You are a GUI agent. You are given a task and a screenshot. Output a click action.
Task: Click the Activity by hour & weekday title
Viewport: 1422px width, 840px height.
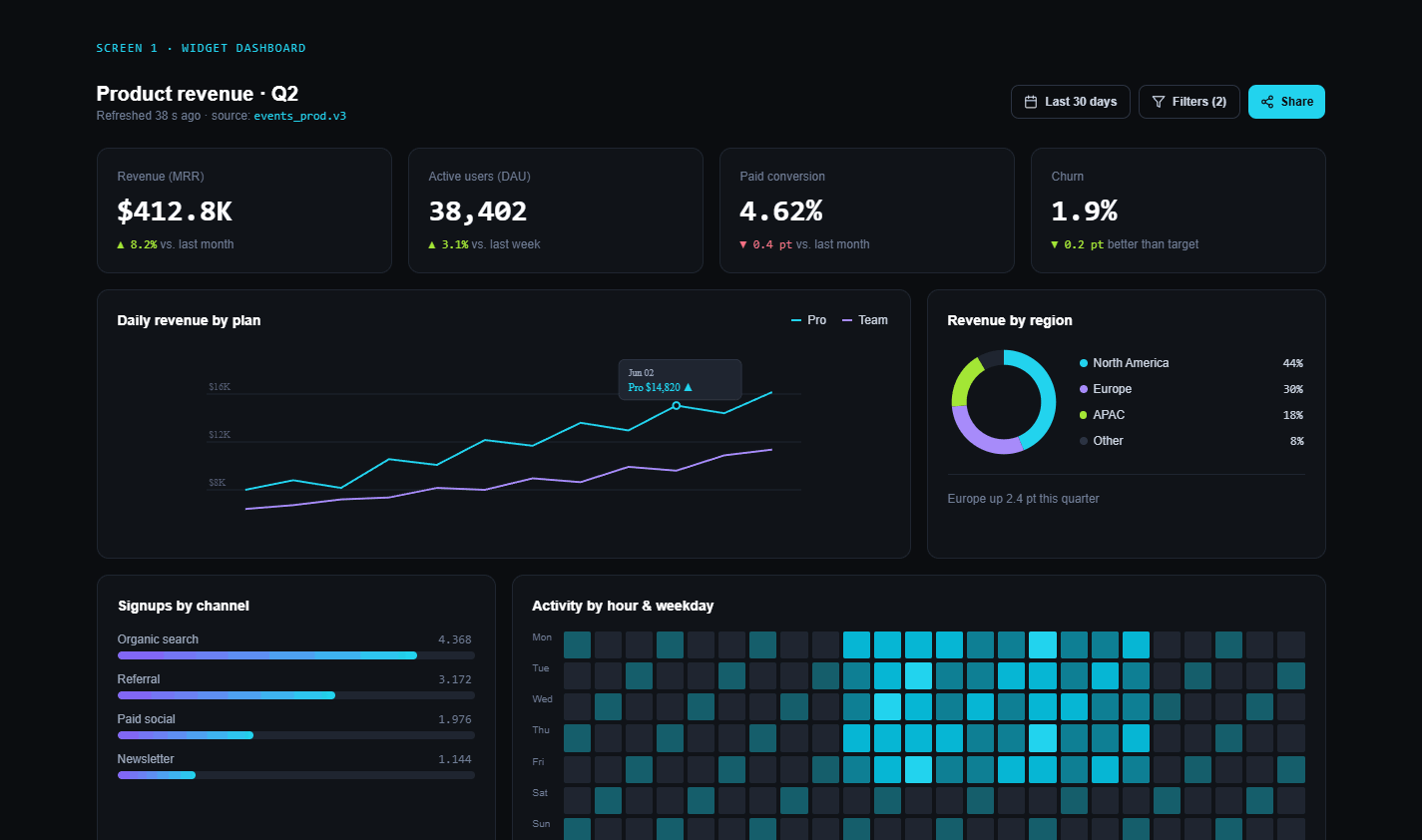tap(623, 606)
